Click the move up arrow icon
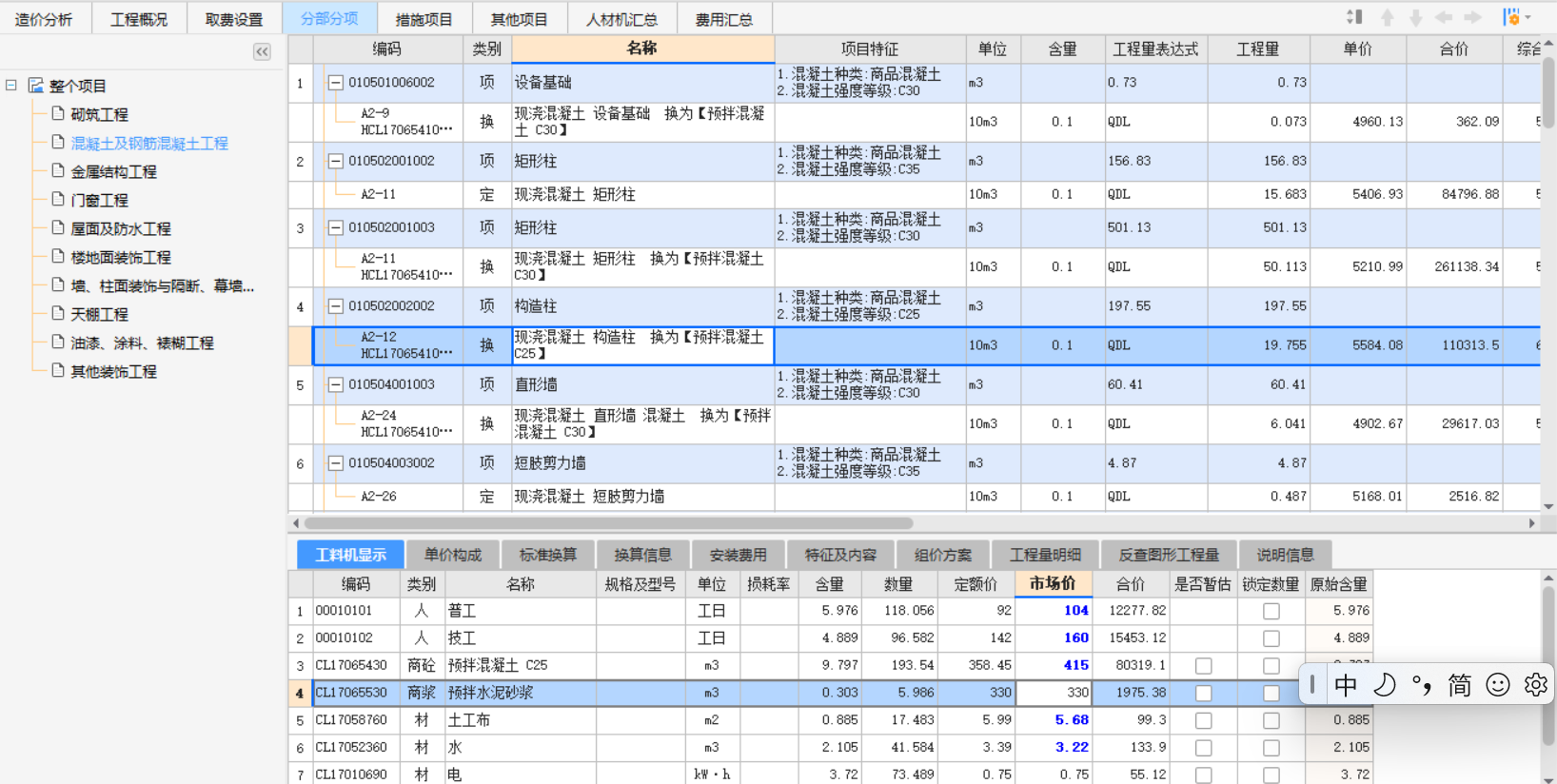The height and width of the screenshot is (784, 1557). point(1388,17)
